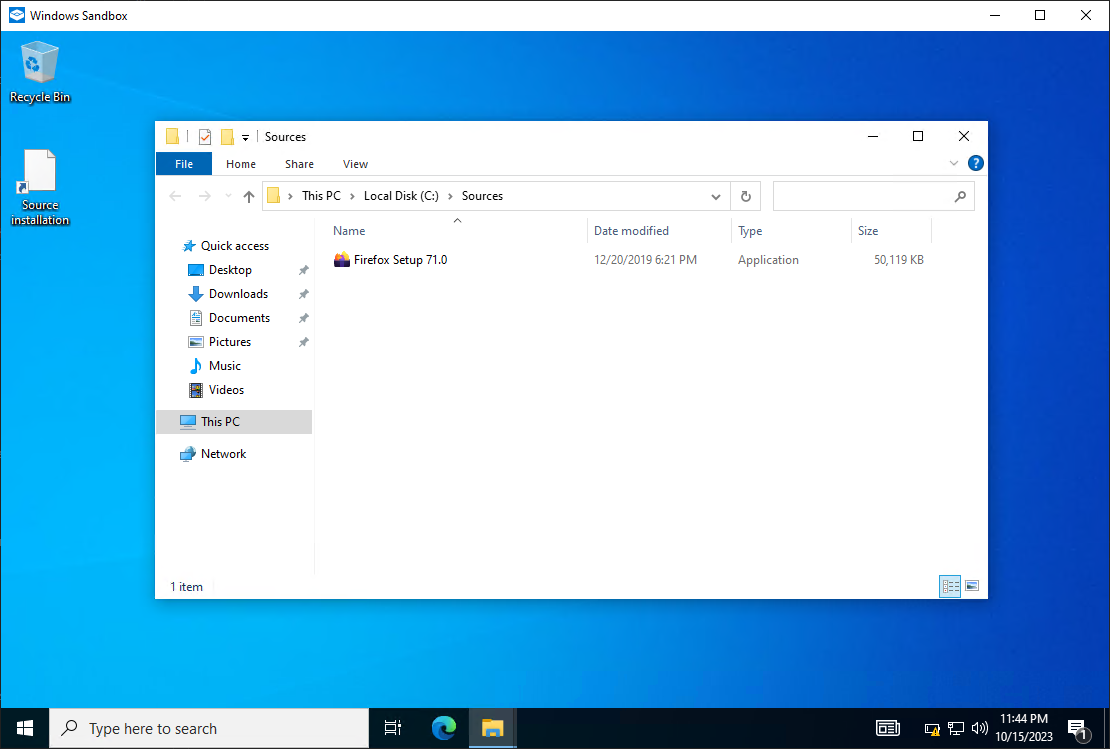Click the New folder icon in quick access toolbar

pos(227,137)
